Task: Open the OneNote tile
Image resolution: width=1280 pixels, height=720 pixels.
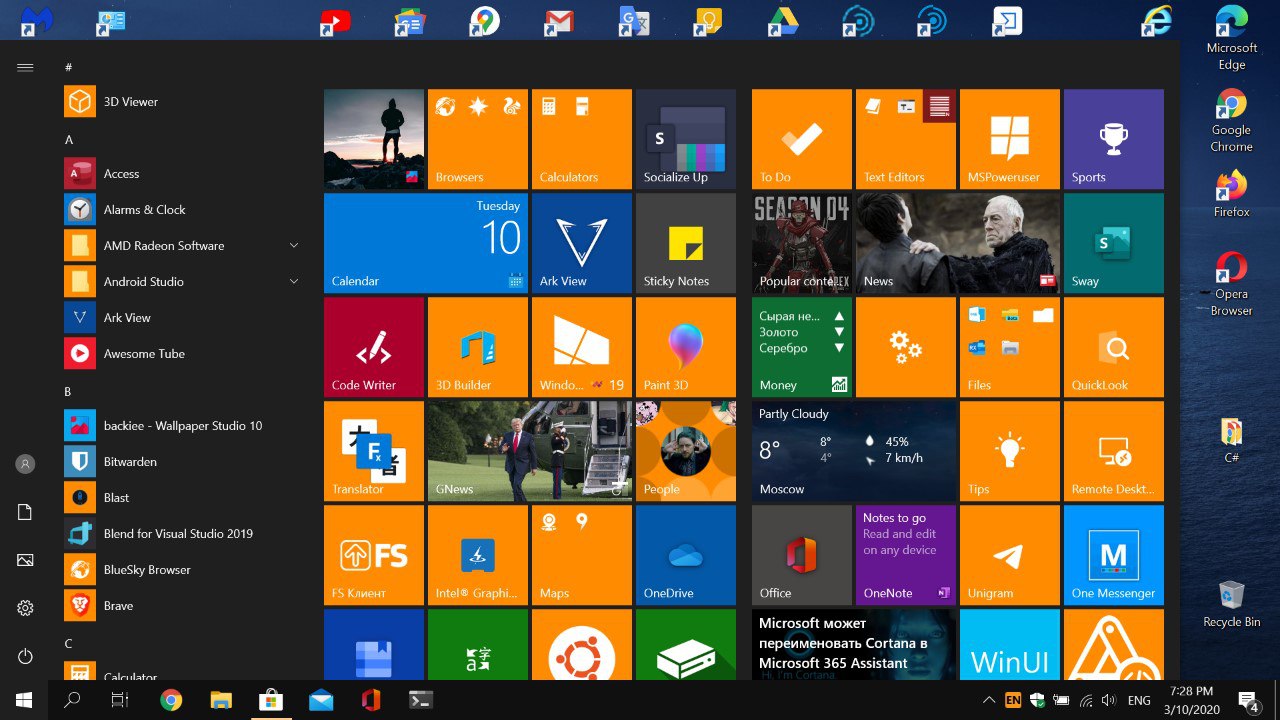Action: coord(906,555)
